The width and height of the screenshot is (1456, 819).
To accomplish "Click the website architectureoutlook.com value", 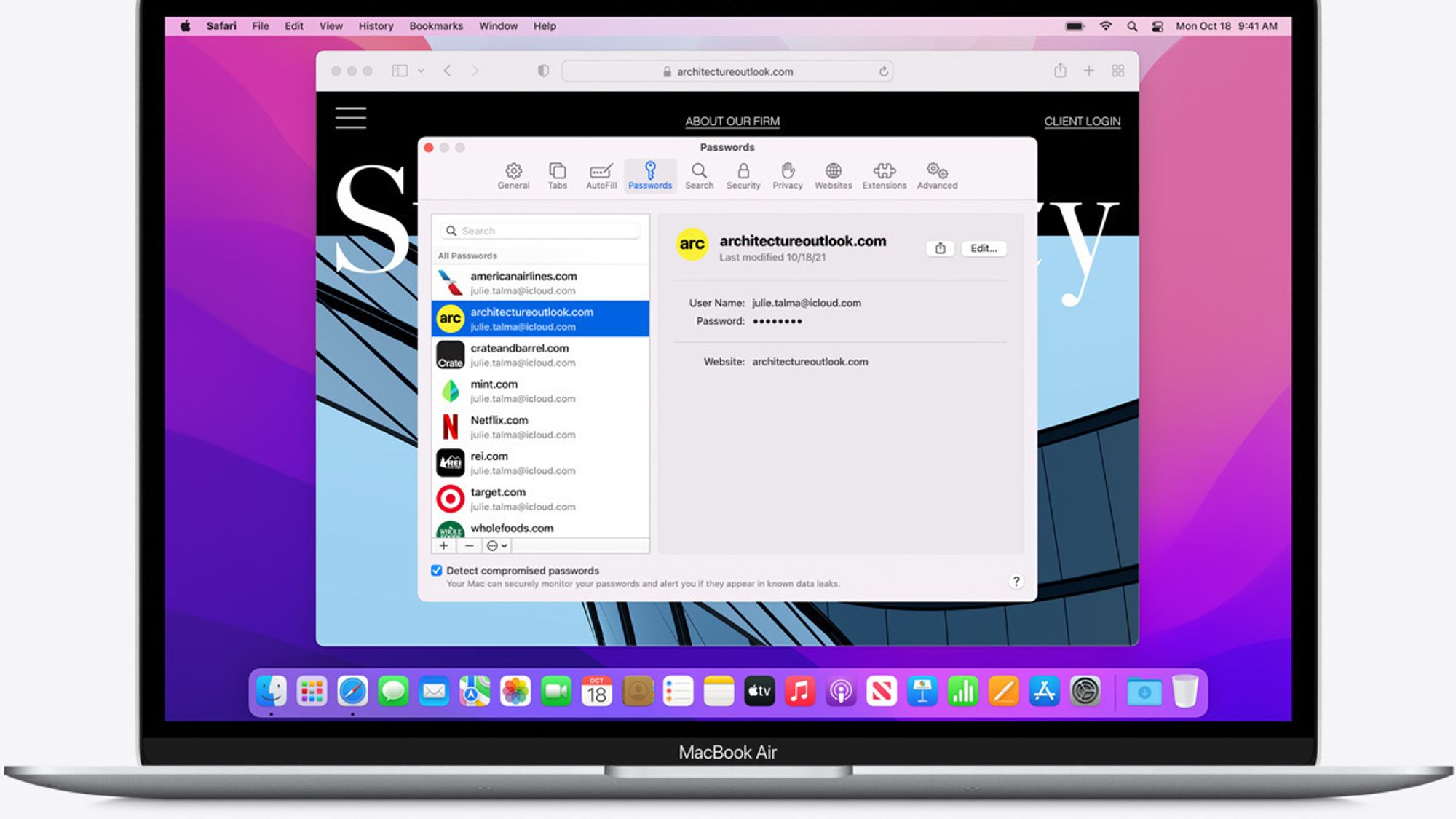I will (810, 362).
